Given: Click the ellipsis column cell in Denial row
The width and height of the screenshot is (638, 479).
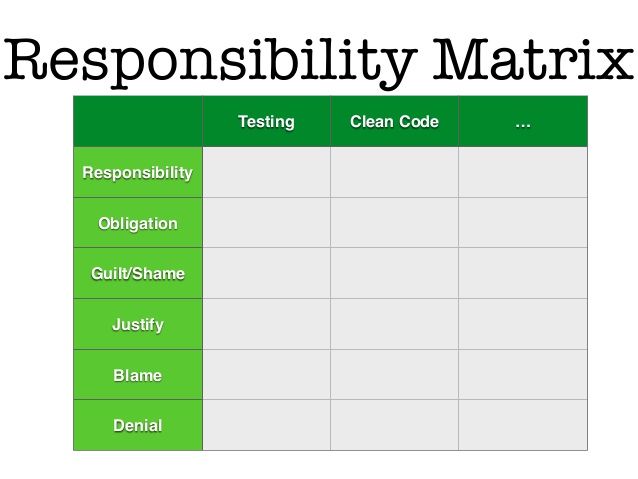Looking at the screenshot, I should (523, 425).
